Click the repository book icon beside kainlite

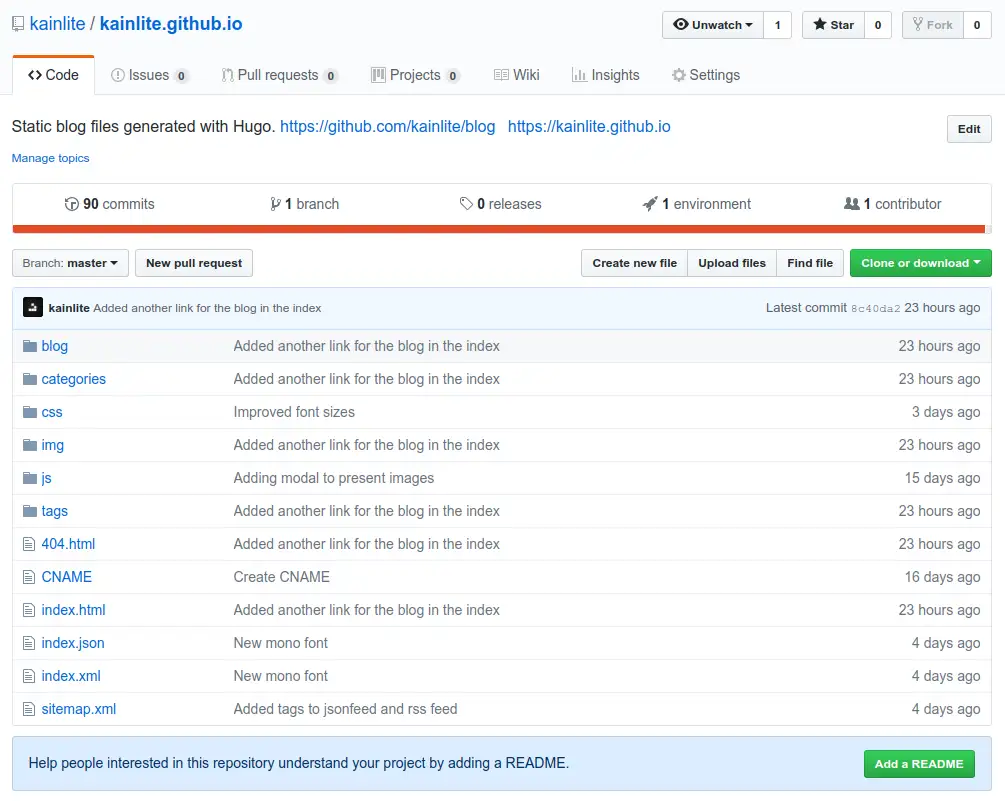coord(18,24)
